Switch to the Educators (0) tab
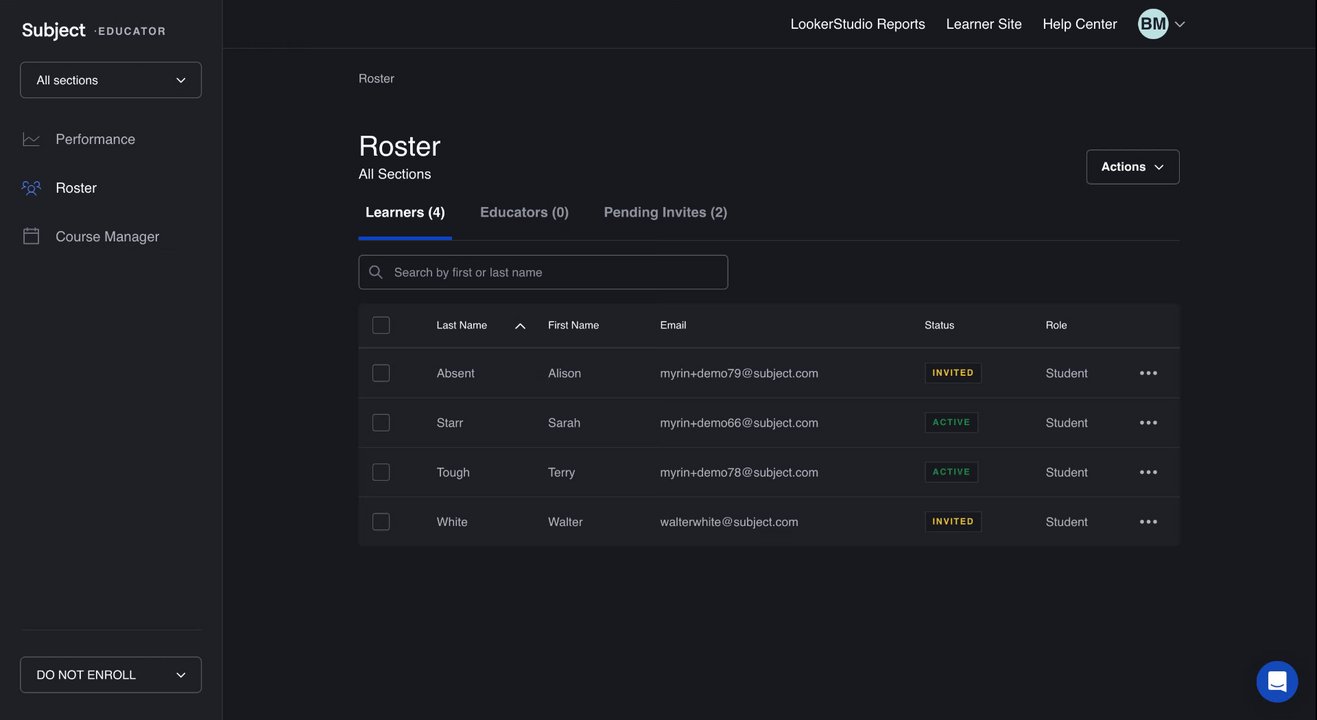This screenshot has width=1317, height=720. pos(524,212)
